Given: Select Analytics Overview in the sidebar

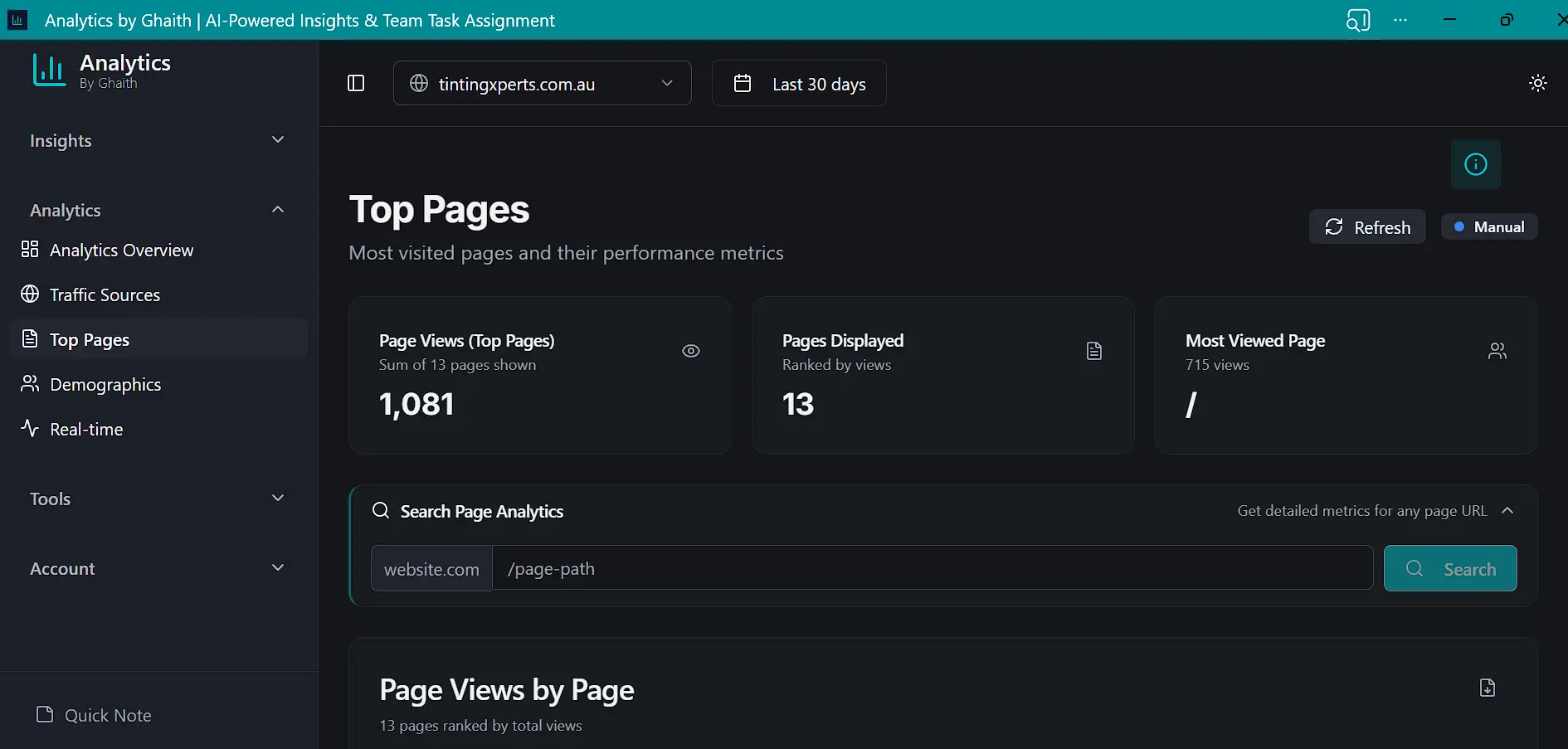Looking at the screenshot, I should pyautogui.click(x=120, y=250).
